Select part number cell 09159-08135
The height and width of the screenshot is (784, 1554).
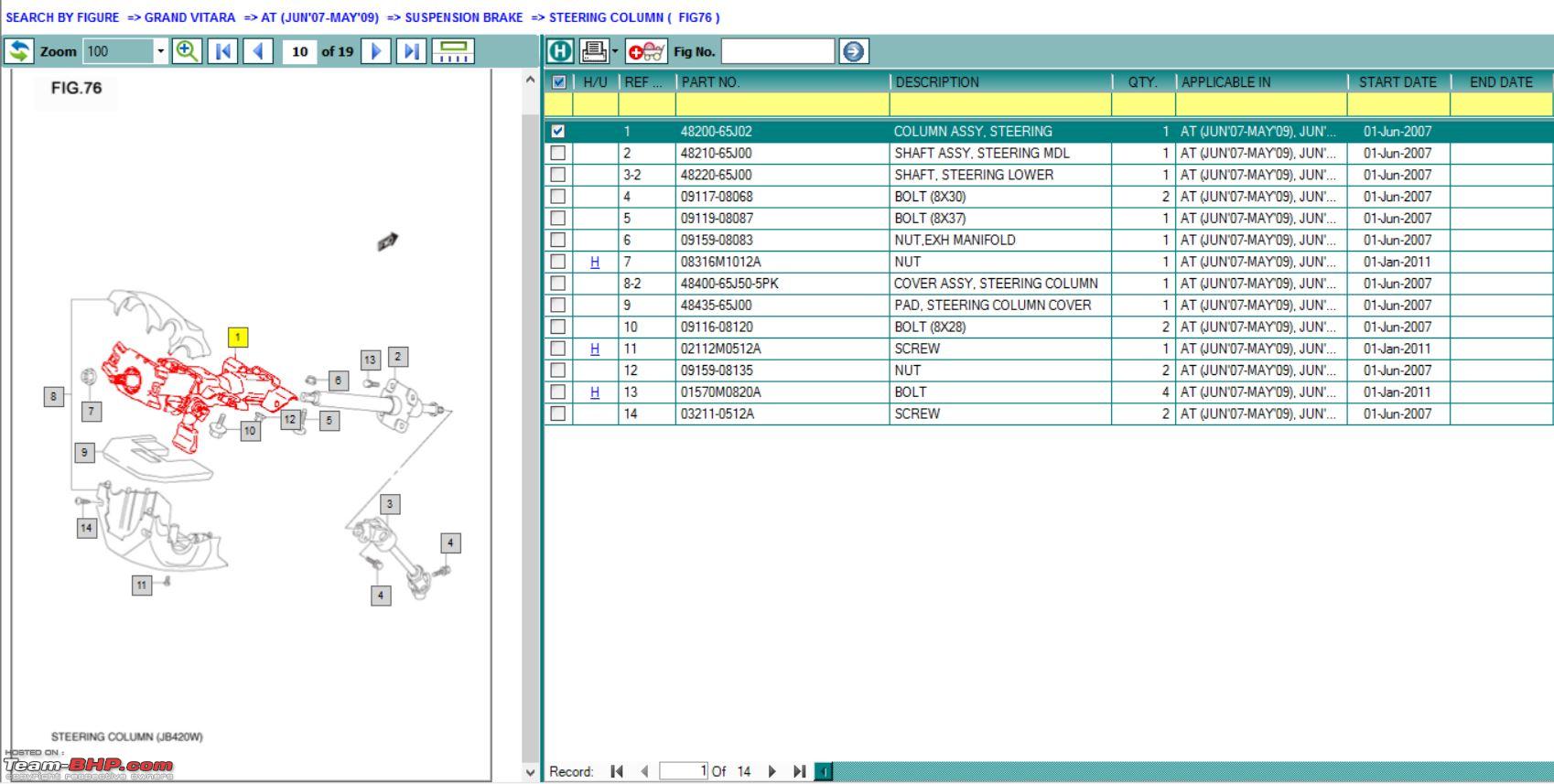click(x=782, y=371)
